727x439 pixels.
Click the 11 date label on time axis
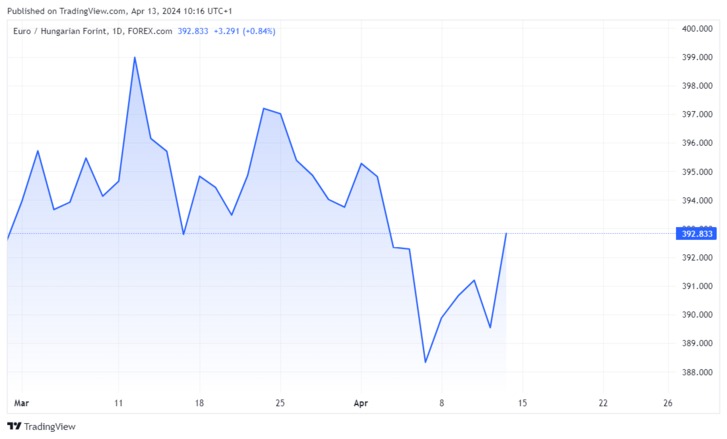pyautogui.click(x=118, y=402)
